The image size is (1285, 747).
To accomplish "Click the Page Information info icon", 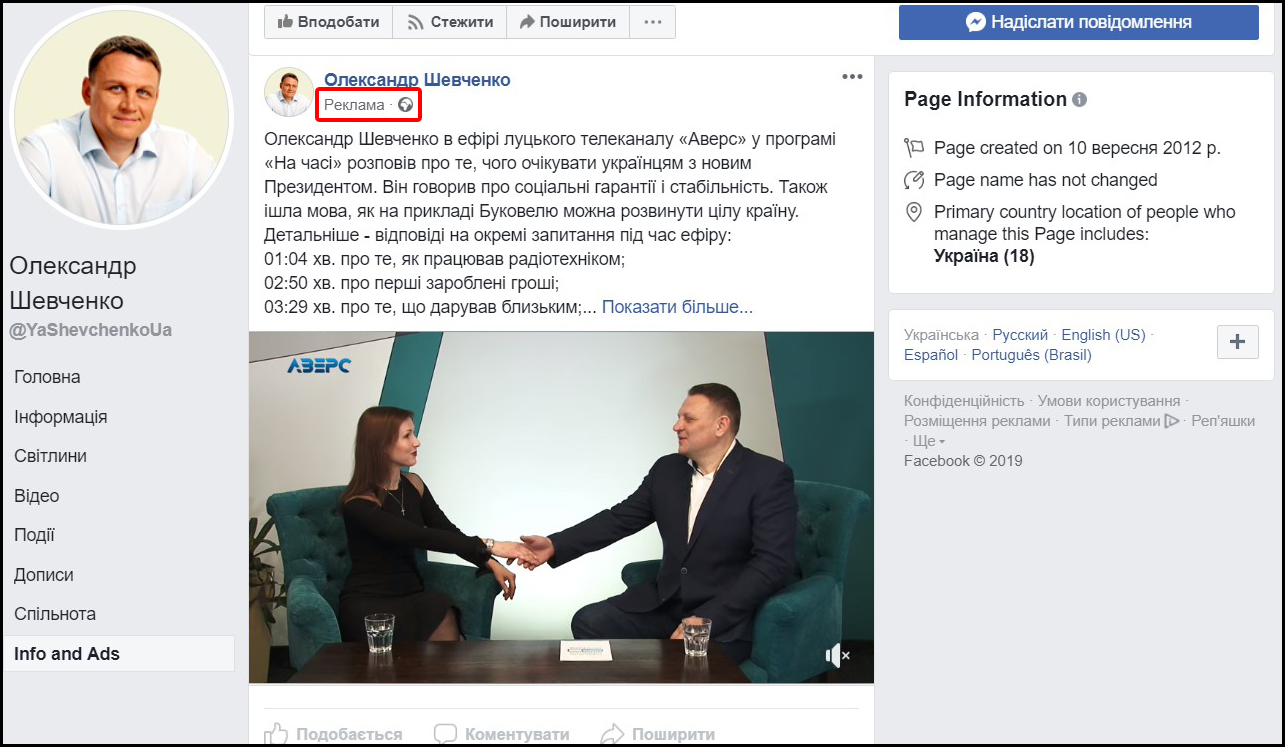I will tap(1079, 100).
